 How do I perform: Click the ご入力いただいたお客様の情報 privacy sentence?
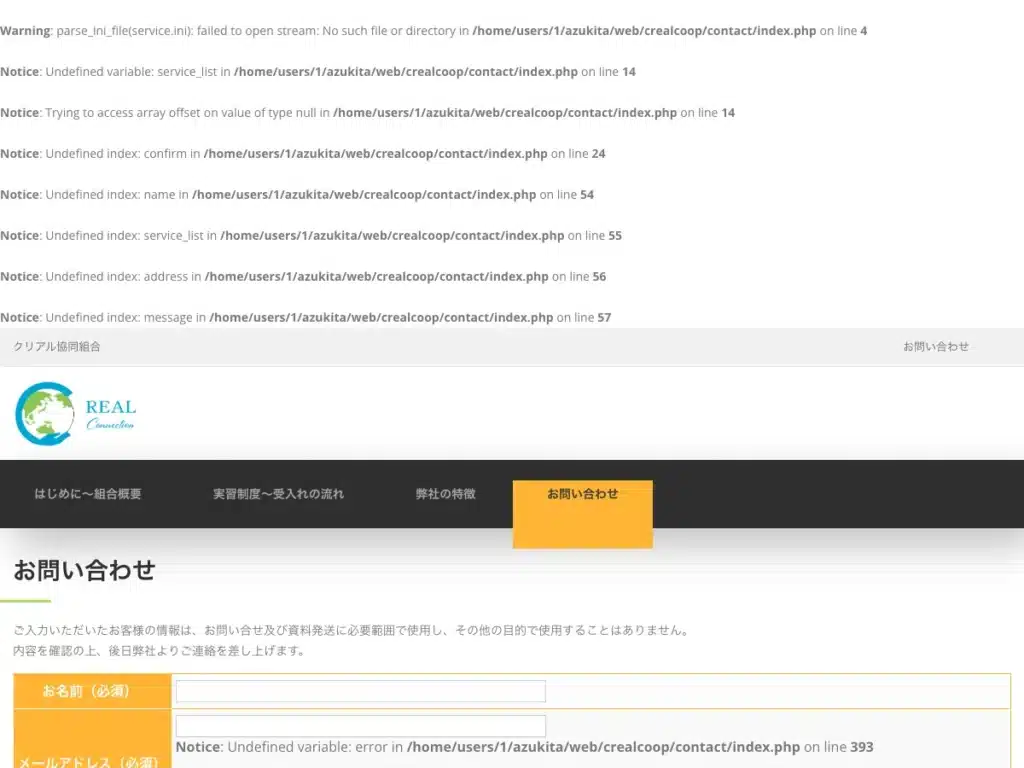coord(351,630)
